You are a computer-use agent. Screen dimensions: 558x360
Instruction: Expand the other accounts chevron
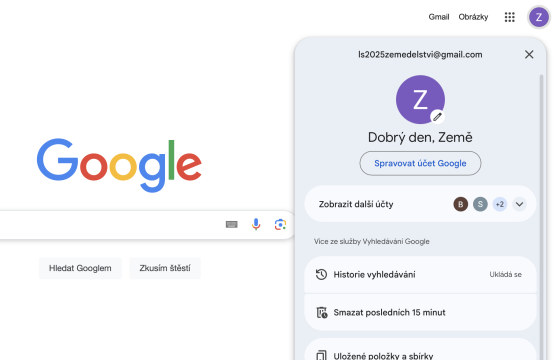(x=519, y=204)
